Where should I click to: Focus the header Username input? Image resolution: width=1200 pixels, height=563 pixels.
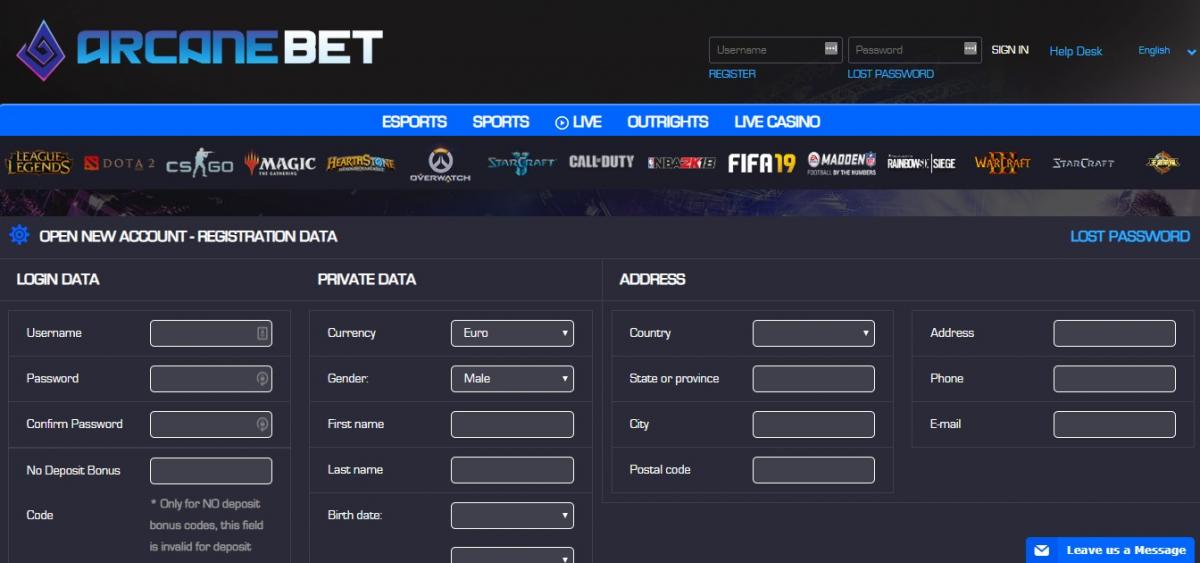click(776, 49)
